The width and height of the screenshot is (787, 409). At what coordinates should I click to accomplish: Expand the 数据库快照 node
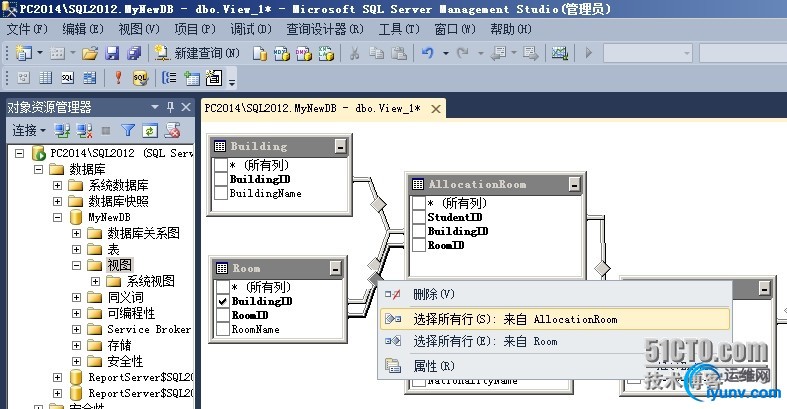tap(58, 201)
